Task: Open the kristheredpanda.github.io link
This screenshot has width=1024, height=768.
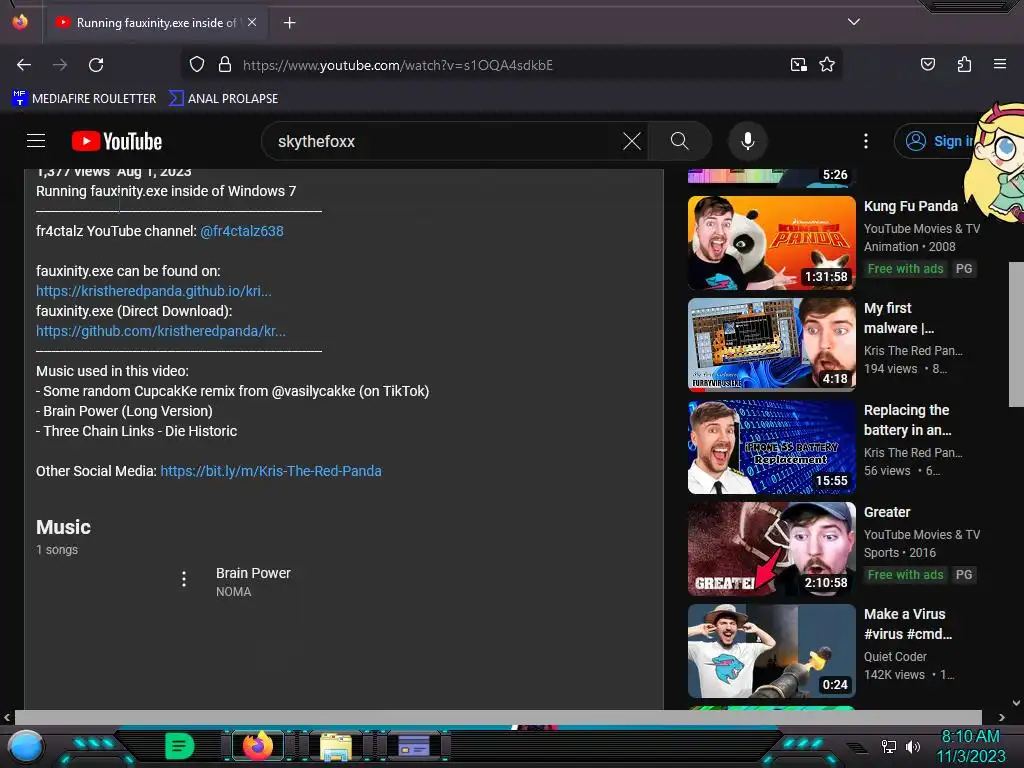Action: (x=153, y=291)
